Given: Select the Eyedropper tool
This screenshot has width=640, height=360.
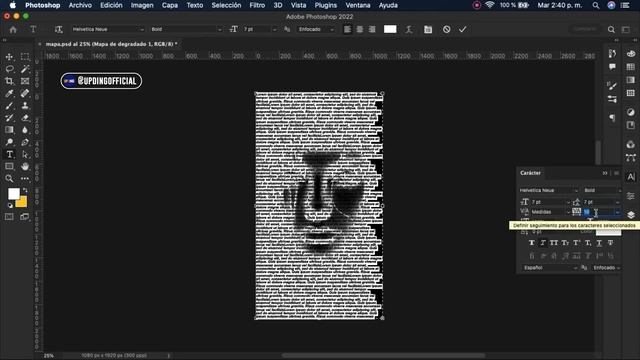Looking at the screenshot, I should click(x=9, y=93).
